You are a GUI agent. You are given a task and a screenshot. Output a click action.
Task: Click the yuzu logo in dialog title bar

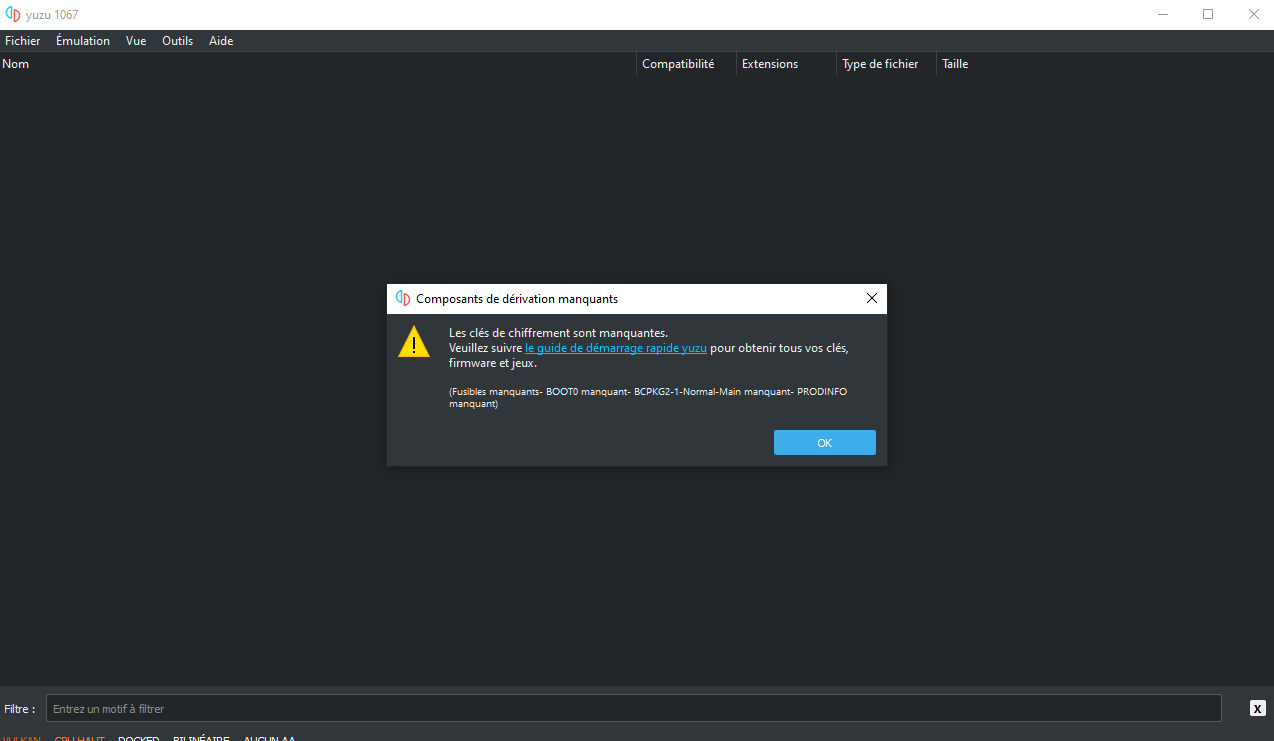click(x=403, y=298)
